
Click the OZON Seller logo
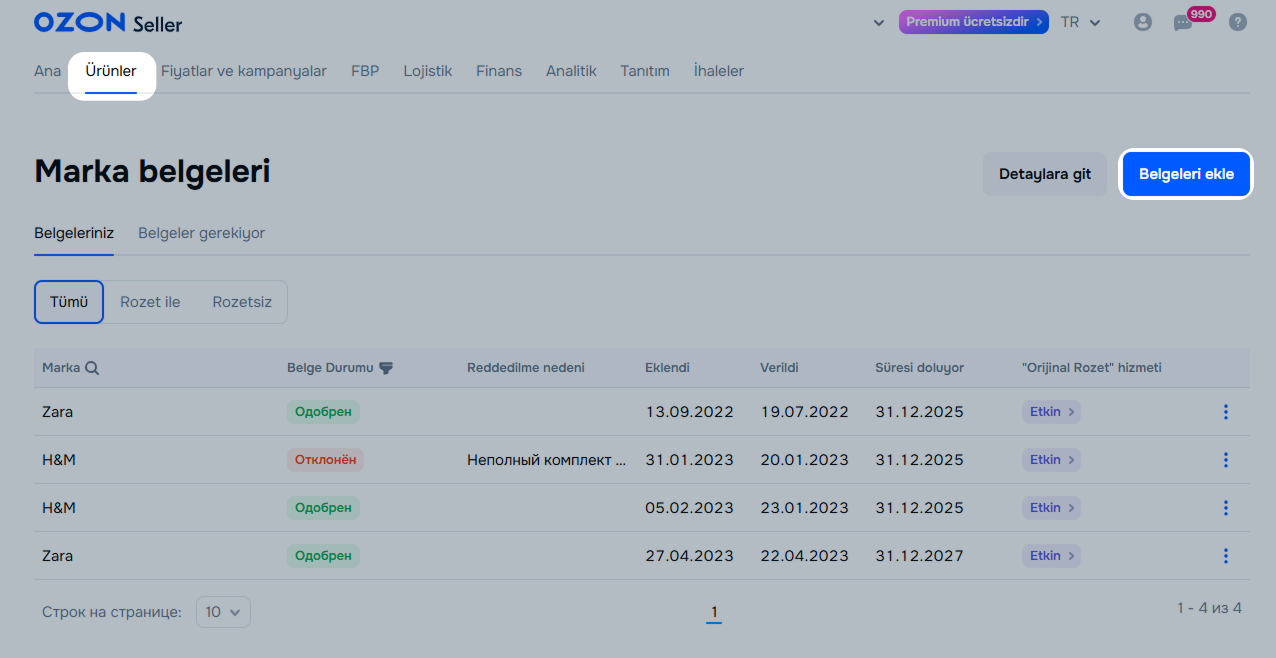click(108, 22)
